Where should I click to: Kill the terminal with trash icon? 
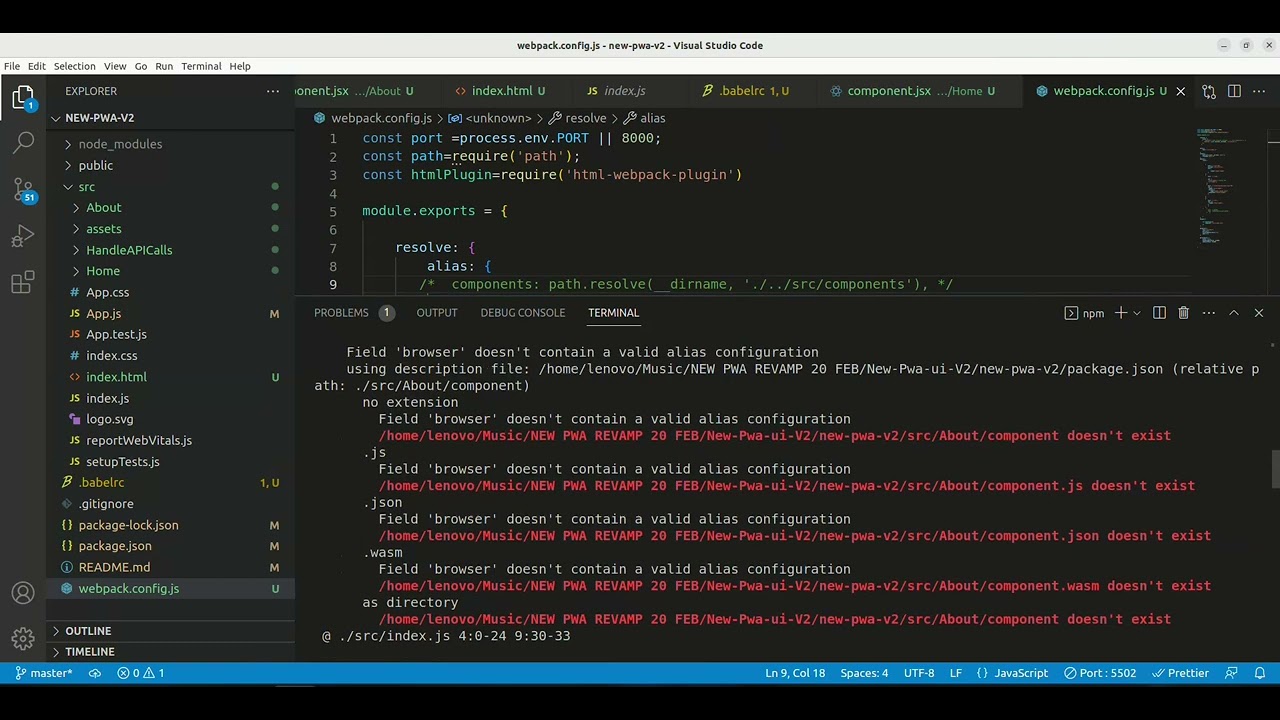[x=1183, y=313]
